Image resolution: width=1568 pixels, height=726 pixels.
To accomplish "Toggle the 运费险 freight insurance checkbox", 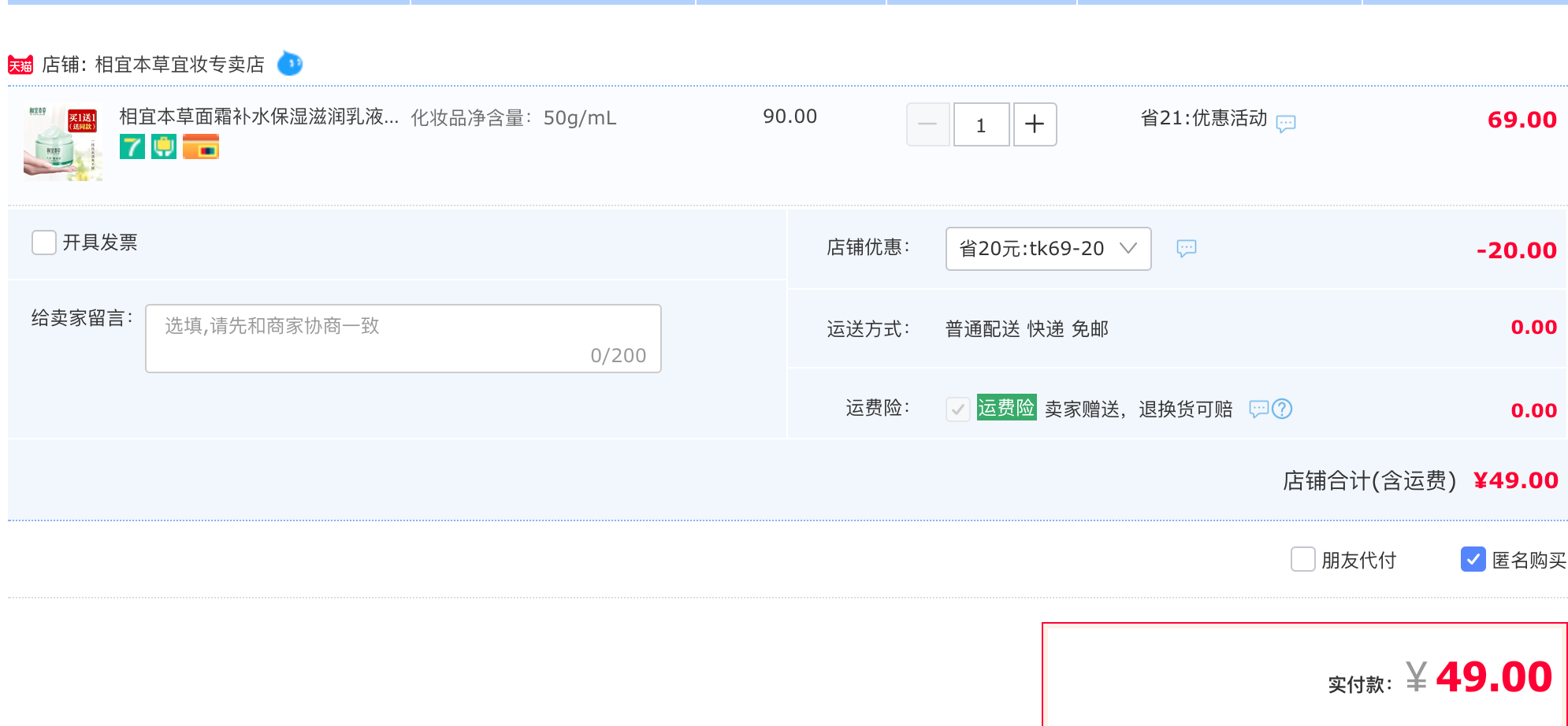I will (x=957, y=409).
